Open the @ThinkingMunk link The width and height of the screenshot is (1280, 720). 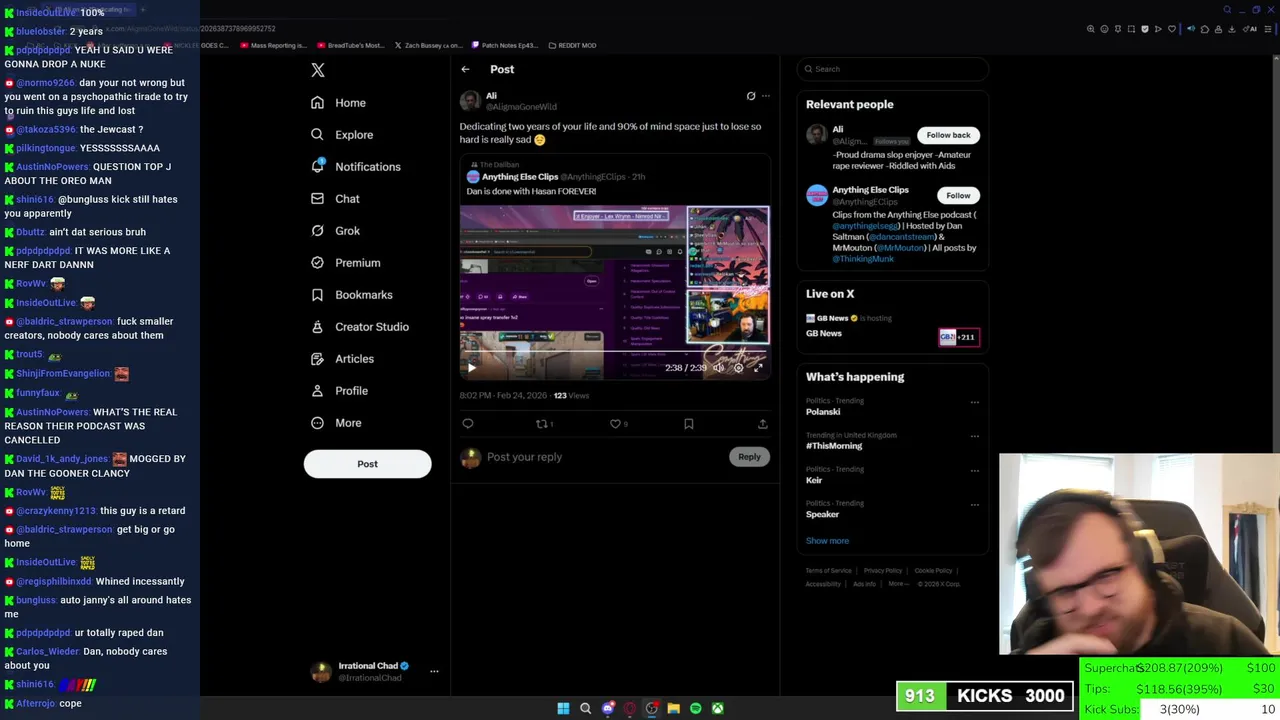pyautogui.click(x=863, y=259)
